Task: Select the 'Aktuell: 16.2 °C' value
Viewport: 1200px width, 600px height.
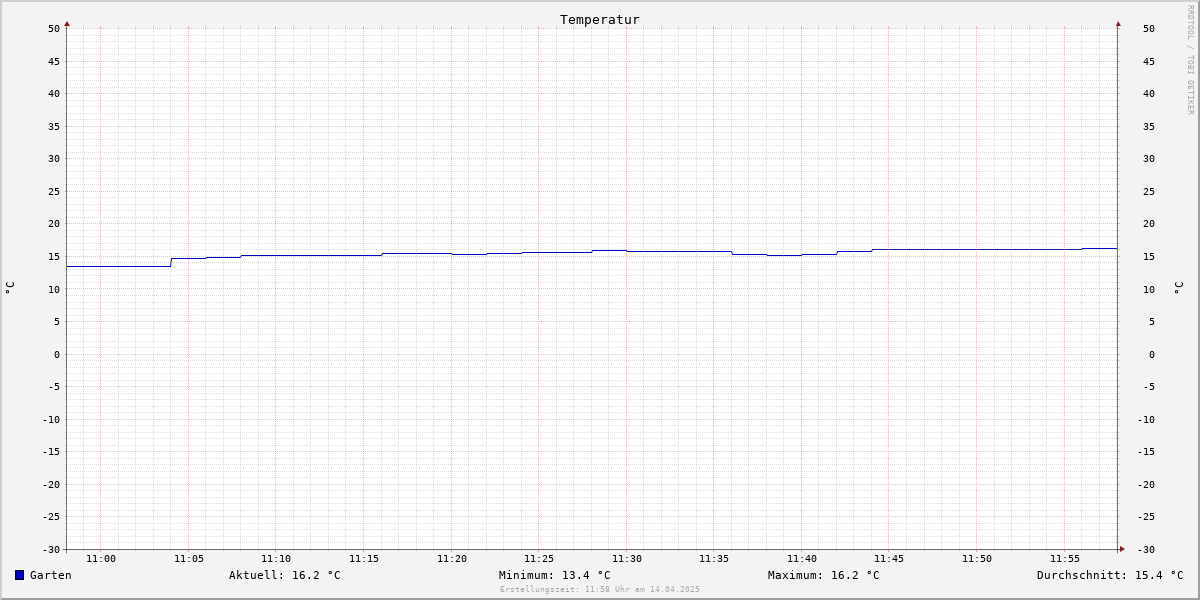Action: coord(285,575)
